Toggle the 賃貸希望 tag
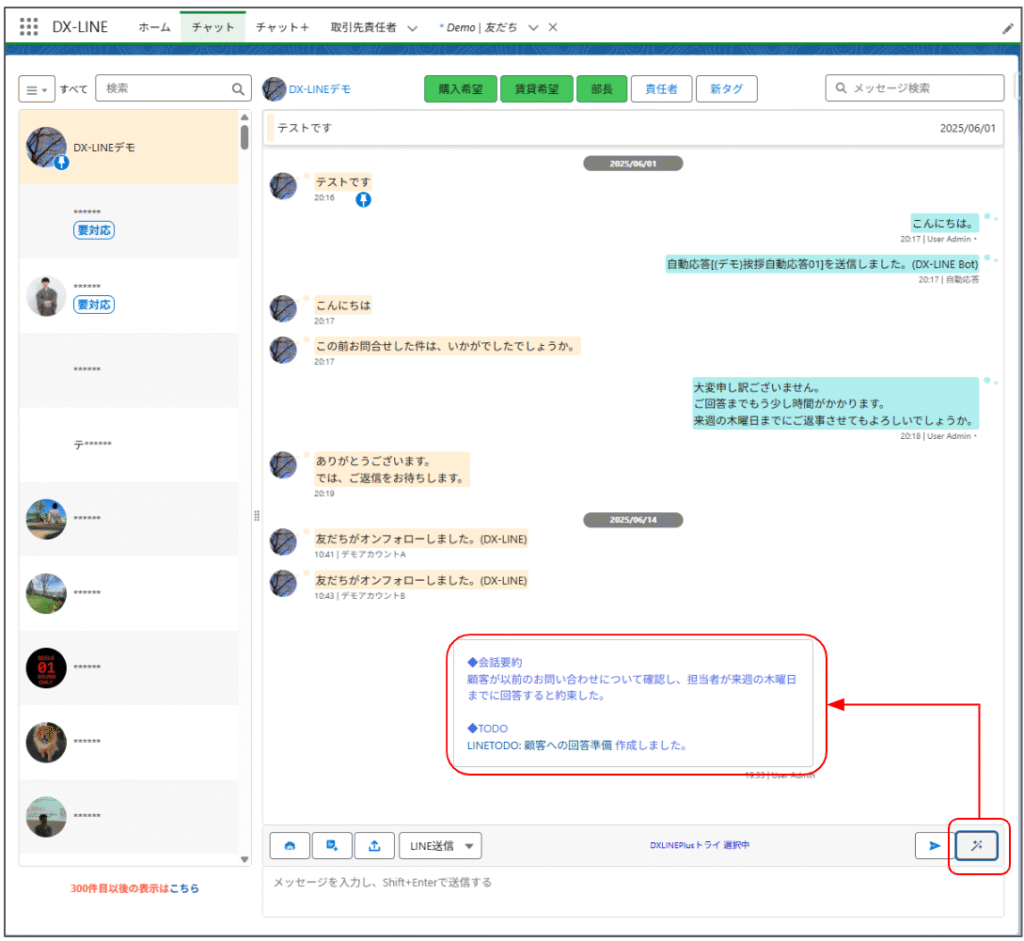The width and height of the screenshot is (1024, 941). [x=537, y=89]
